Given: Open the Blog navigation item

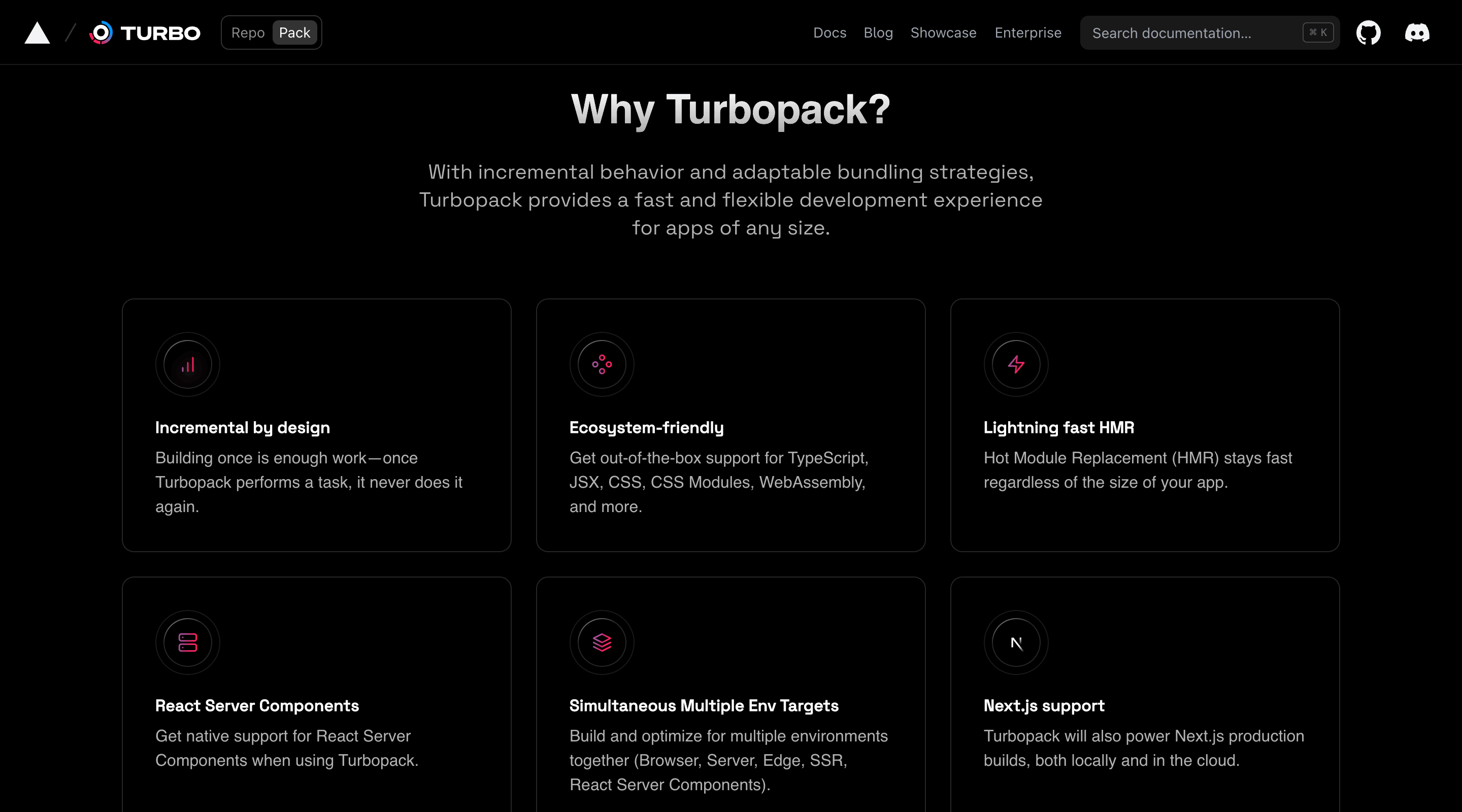Looking at the screenshot, I should coord(878,33).
